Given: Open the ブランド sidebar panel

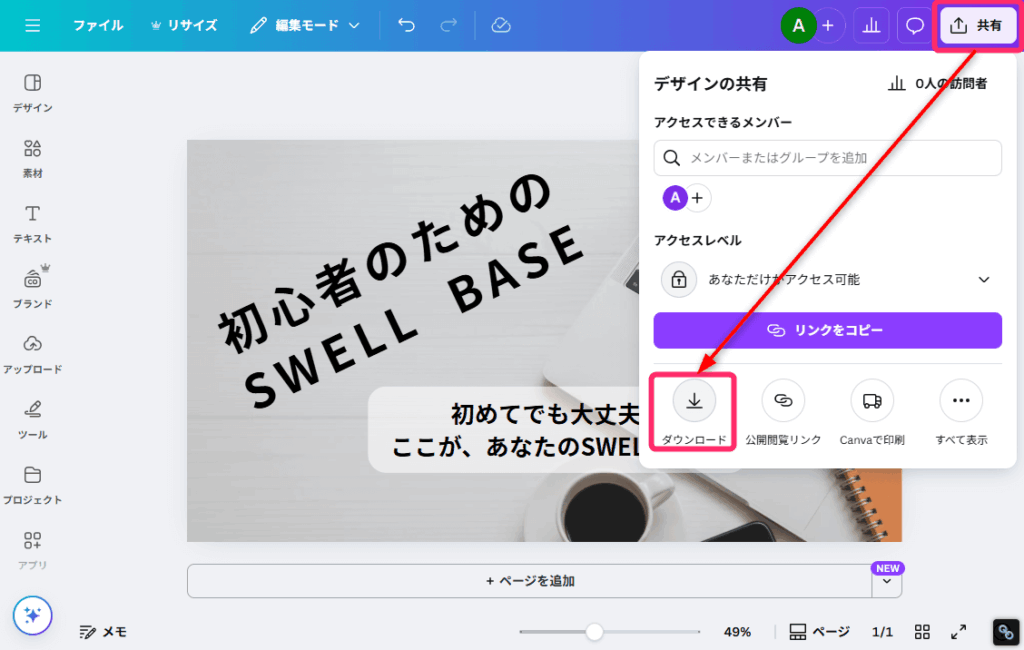Looking at the screenshot, I should (x=33, y=287).
